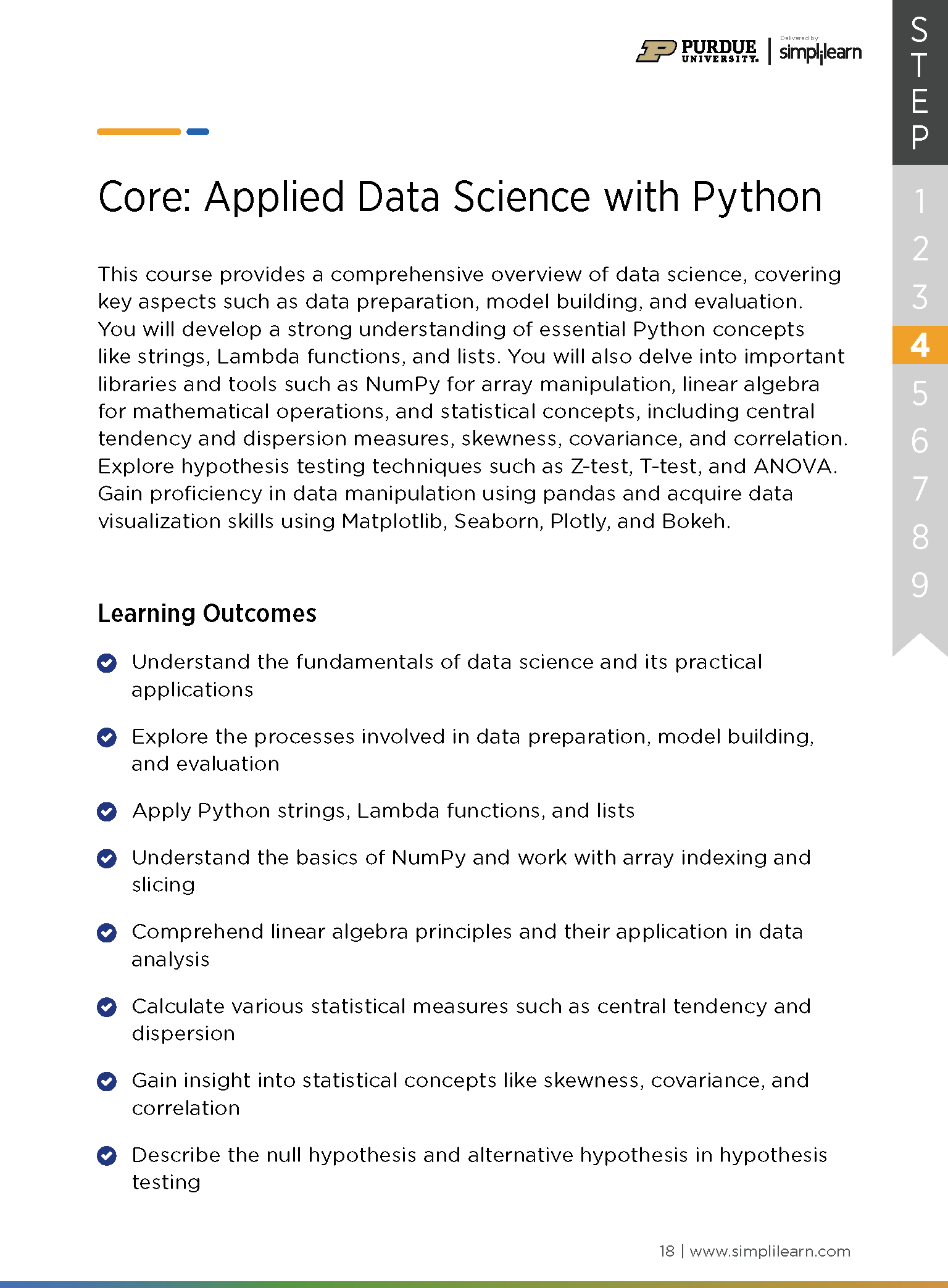
Task: Click checkmark icon beside 'Comprehend linear algebra'
Action: click(x=107, y=933)
